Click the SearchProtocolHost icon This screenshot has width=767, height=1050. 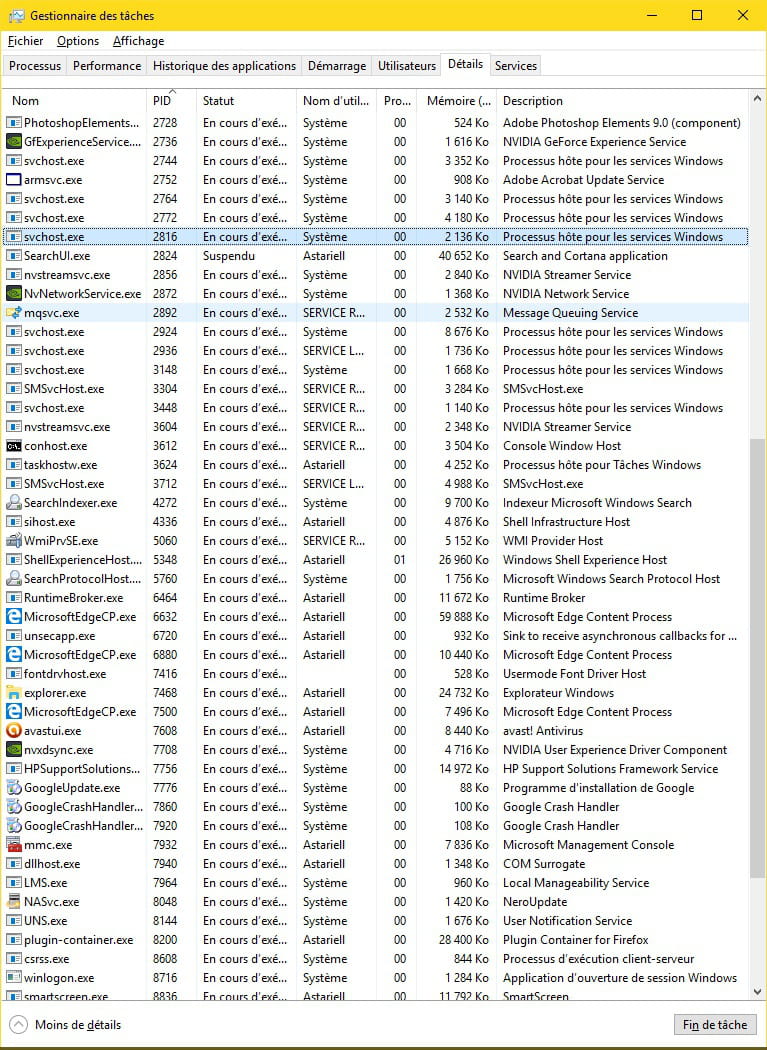(x=13, y=579)
